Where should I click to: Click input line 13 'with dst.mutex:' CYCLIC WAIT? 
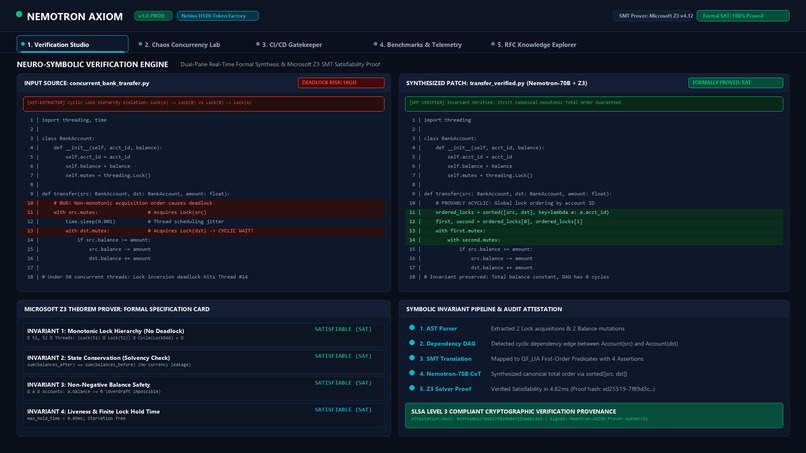(204, 231)
